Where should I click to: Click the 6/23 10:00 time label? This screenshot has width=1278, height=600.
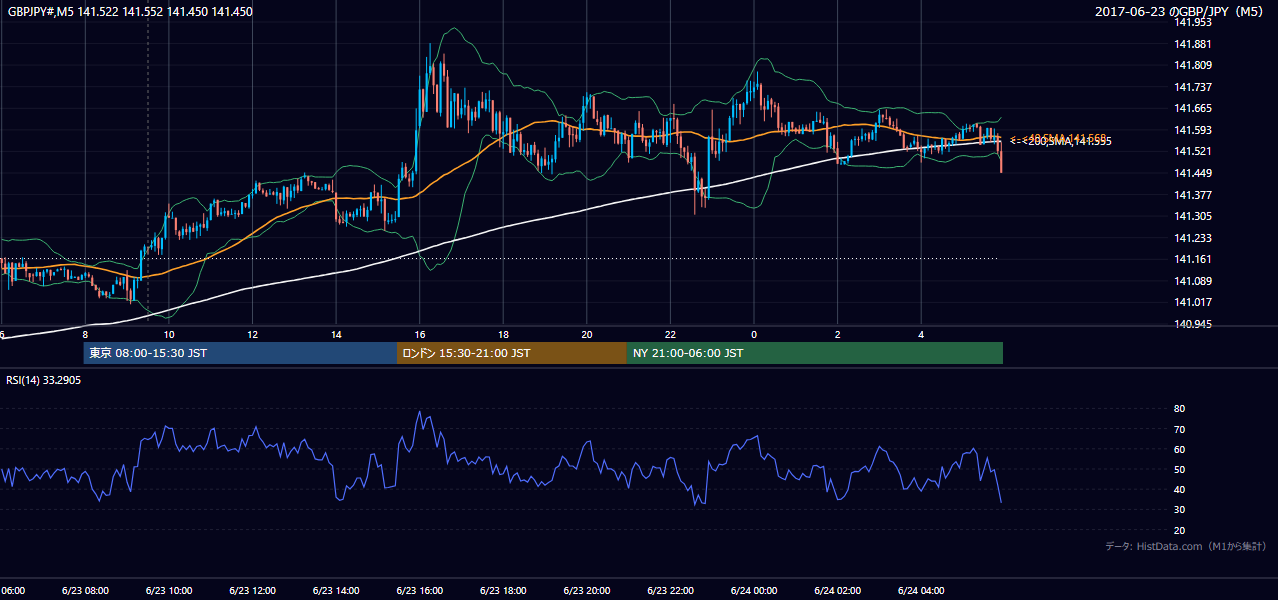(x=168, y=591)
